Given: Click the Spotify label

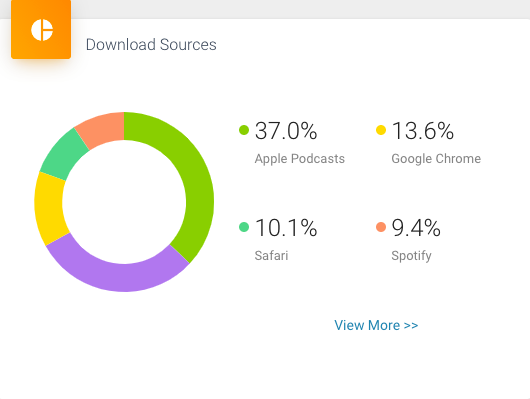Looking at the screenshot, I should pyautogui.click(x=411, y=256).
